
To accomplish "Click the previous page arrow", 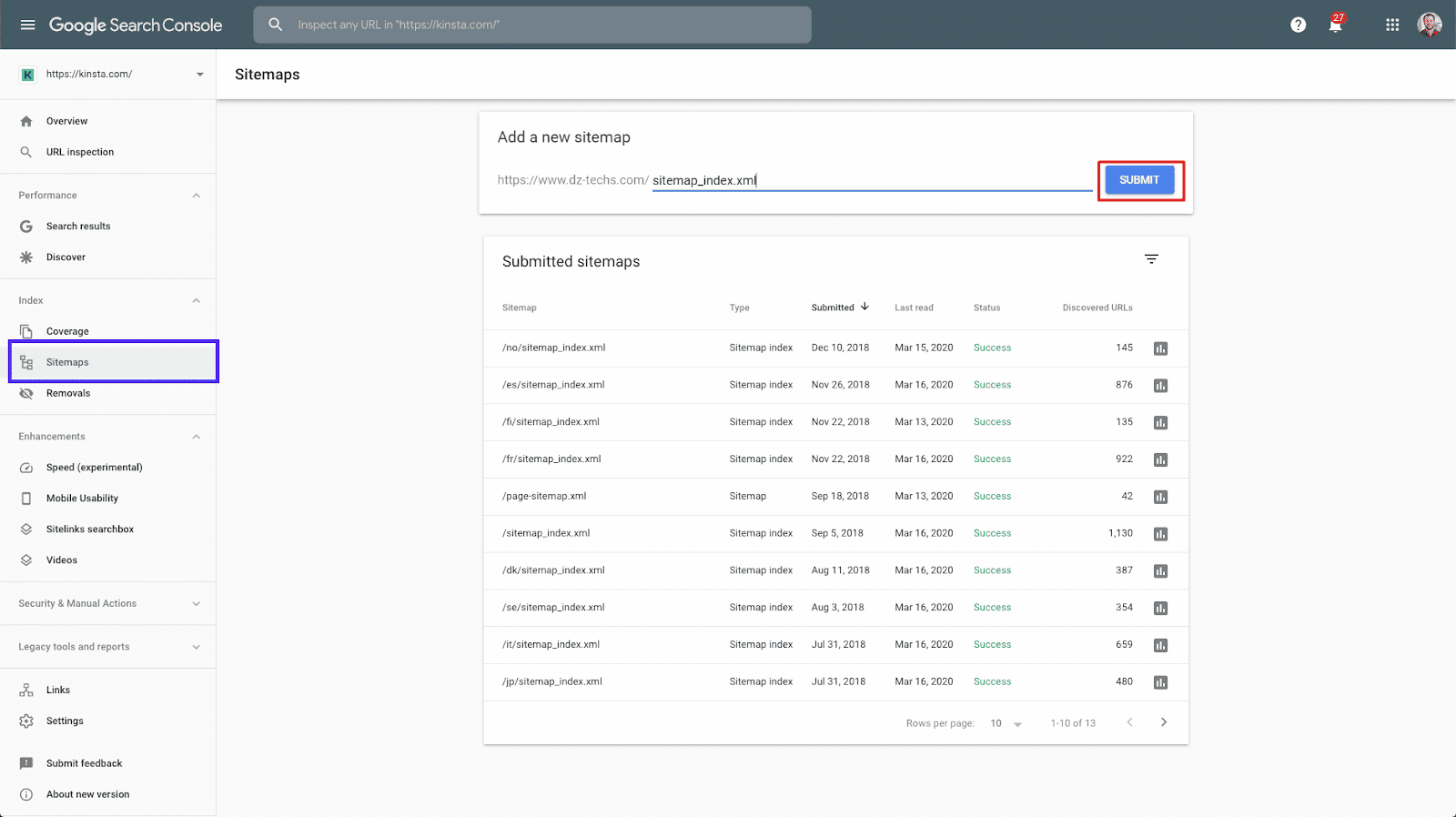I will pyautogui.click(x=1129, y=722).
